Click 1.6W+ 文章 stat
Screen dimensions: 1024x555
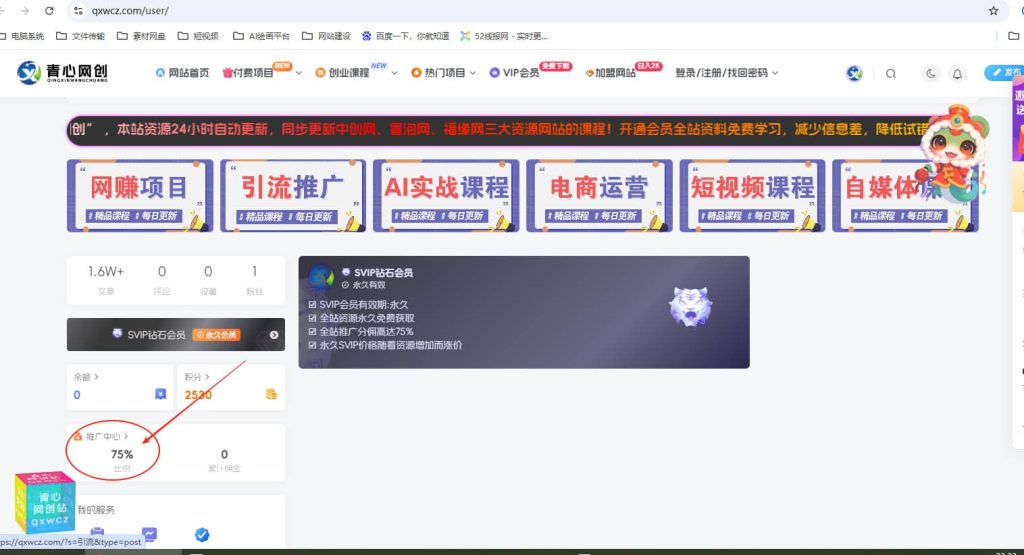[x=106, y=279]
